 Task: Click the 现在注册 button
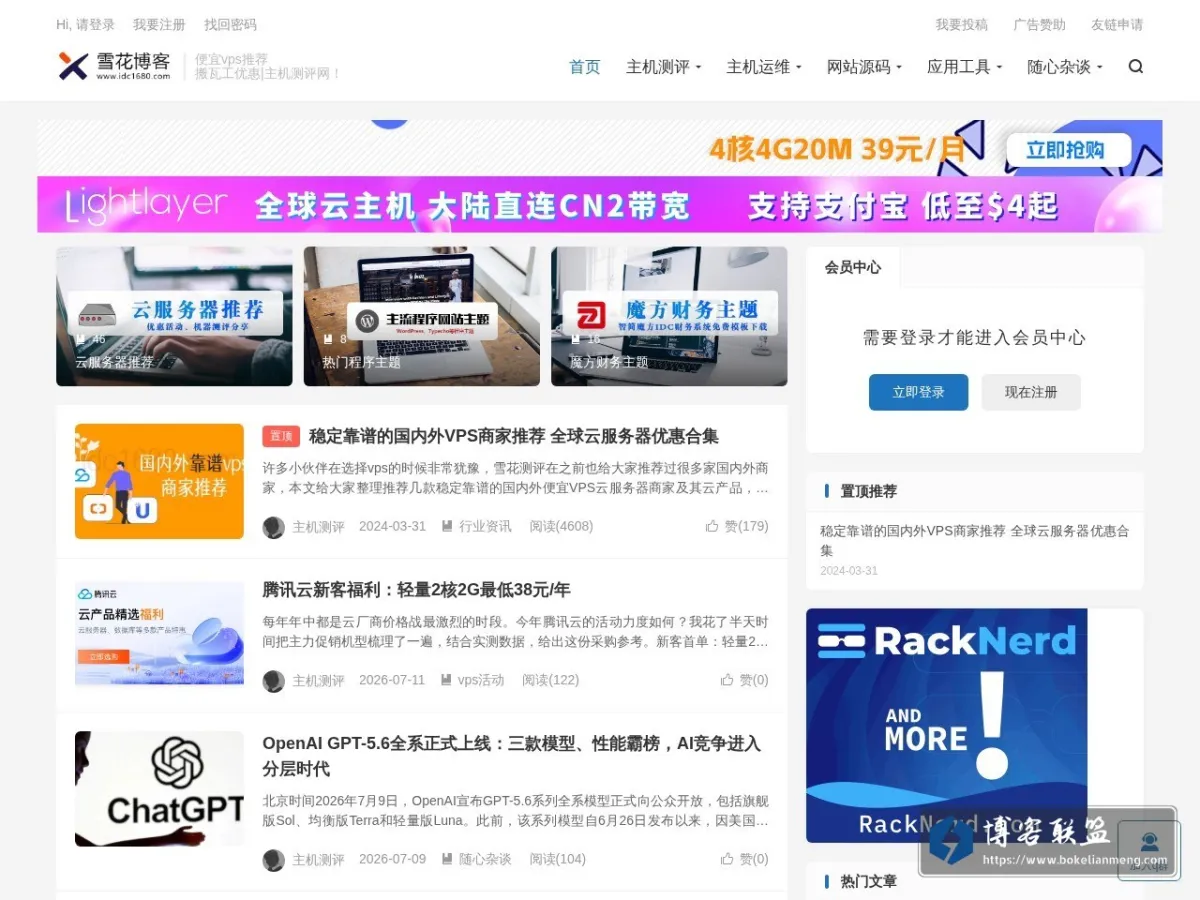[1031, 392]
